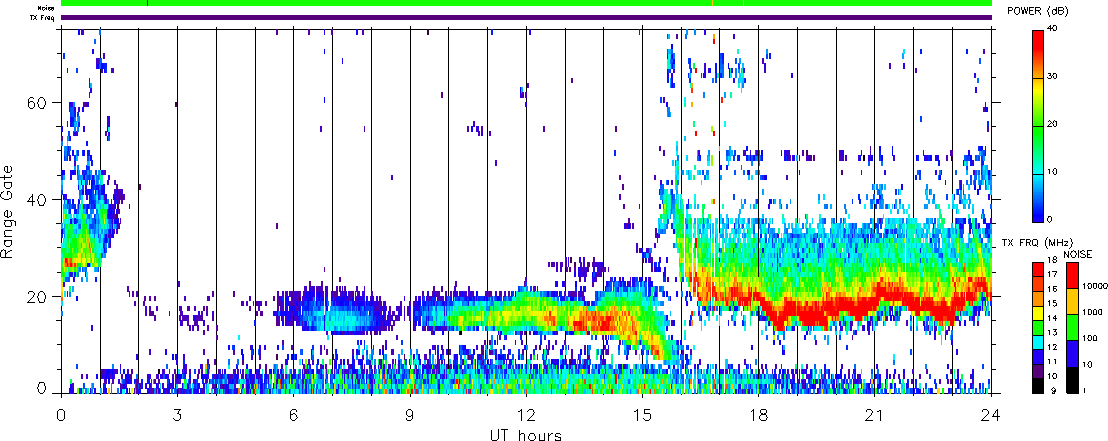Click the black bottom segment of the TX FRQ color bar

click(1037, 387)
